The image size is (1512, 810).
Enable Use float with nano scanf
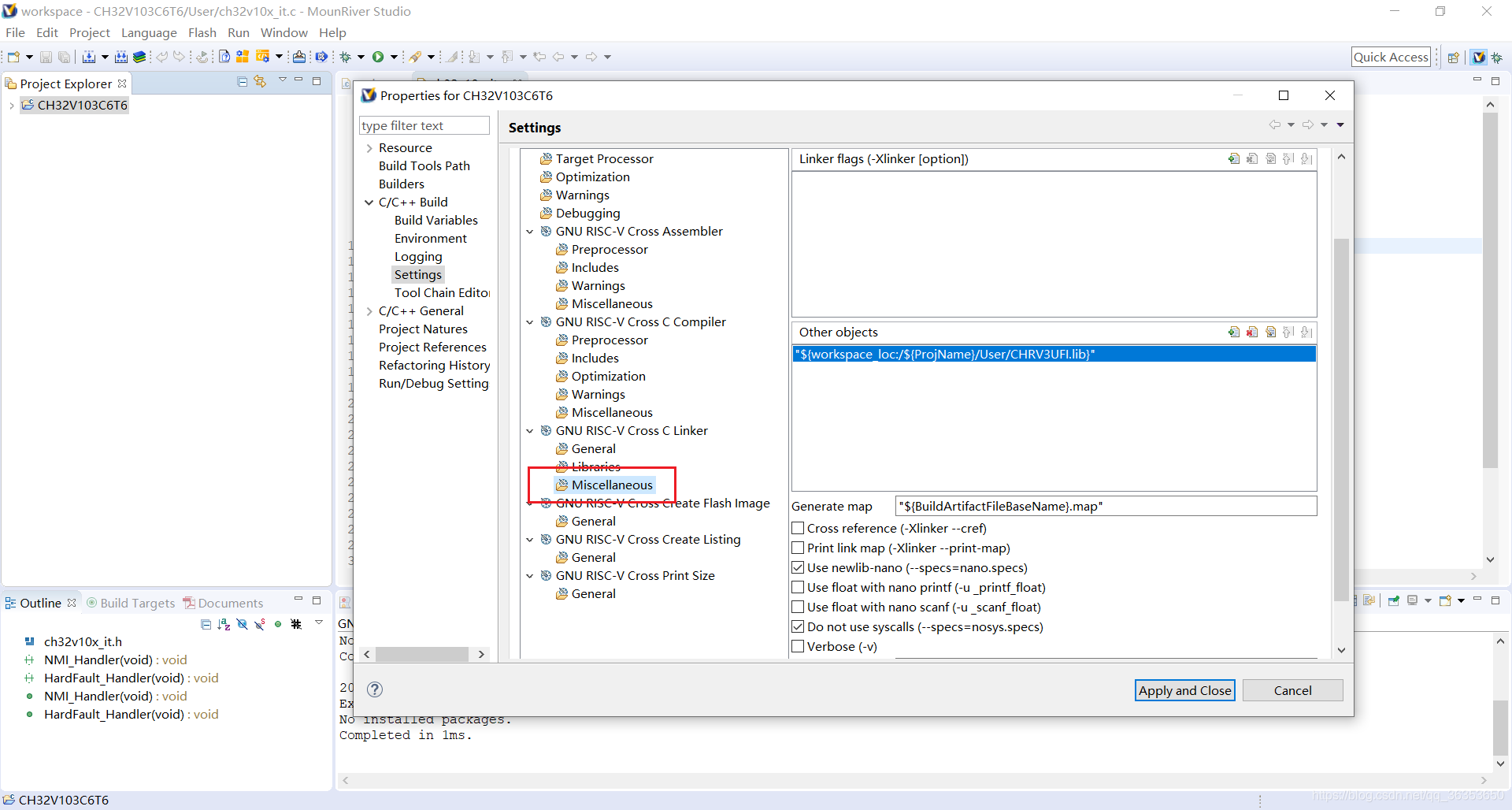(798, 607)
